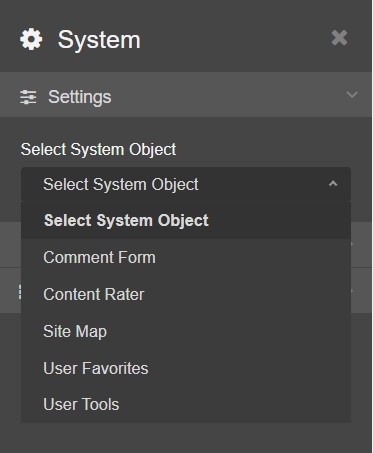Click the System gear icon

31,39
